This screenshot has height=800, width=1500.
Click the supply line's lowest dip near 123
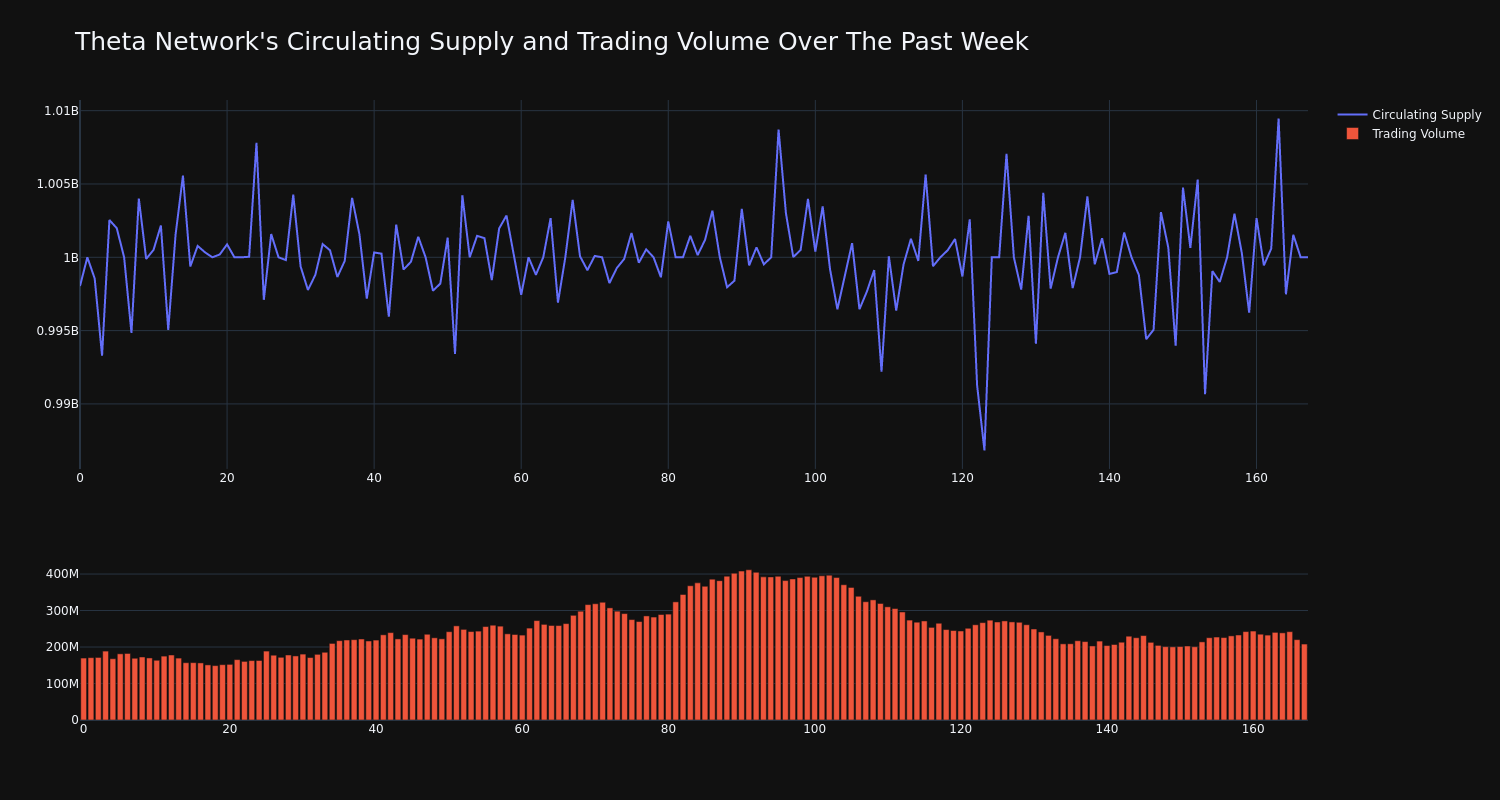984,449
